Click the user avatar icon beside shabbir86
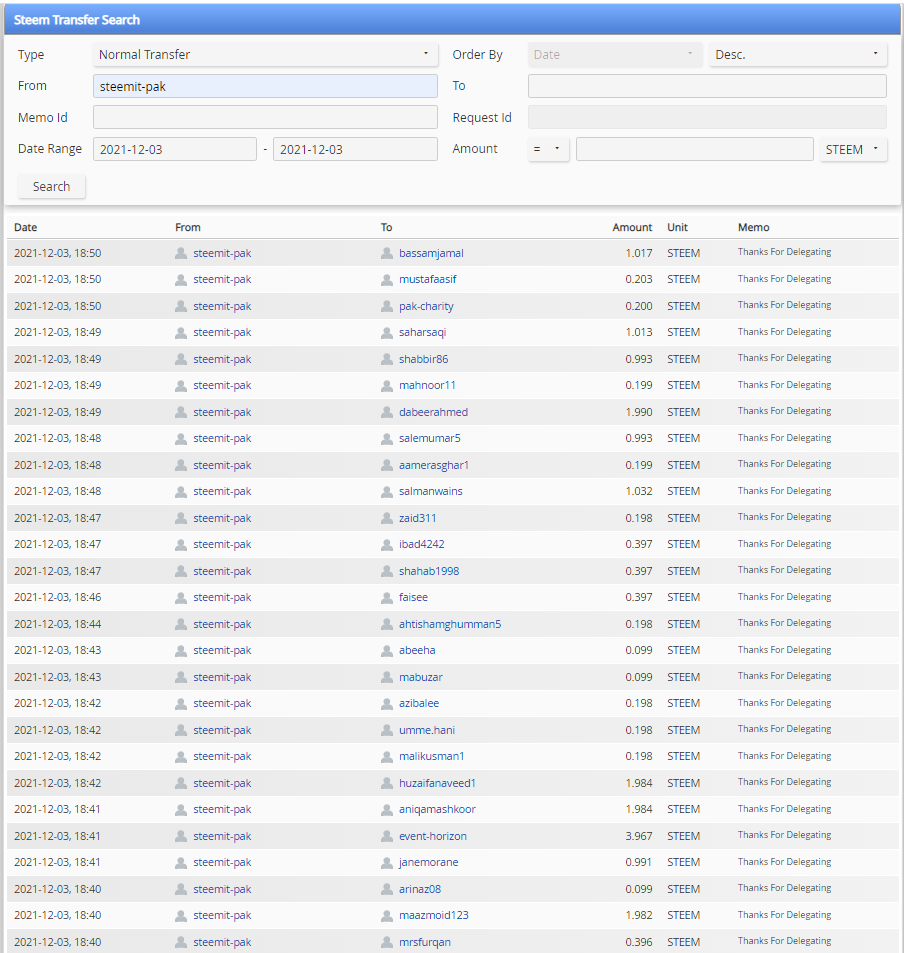Viewport: 904px width, 953px height. click(x=387, y=359)
